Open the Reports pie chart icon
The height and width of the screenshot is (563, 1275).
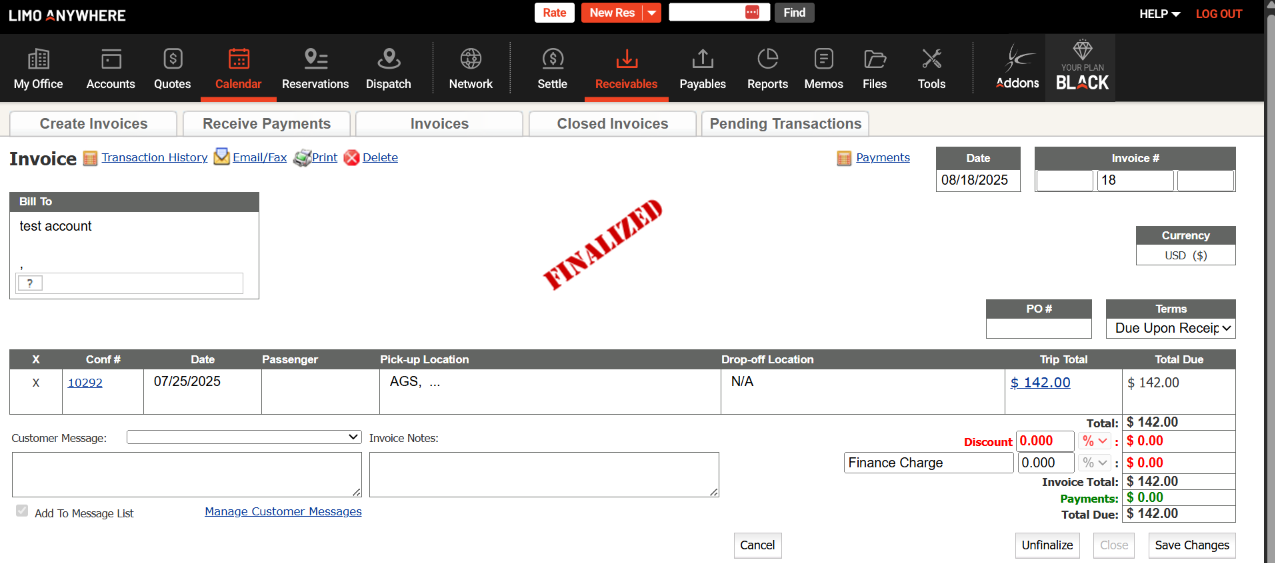767,59
